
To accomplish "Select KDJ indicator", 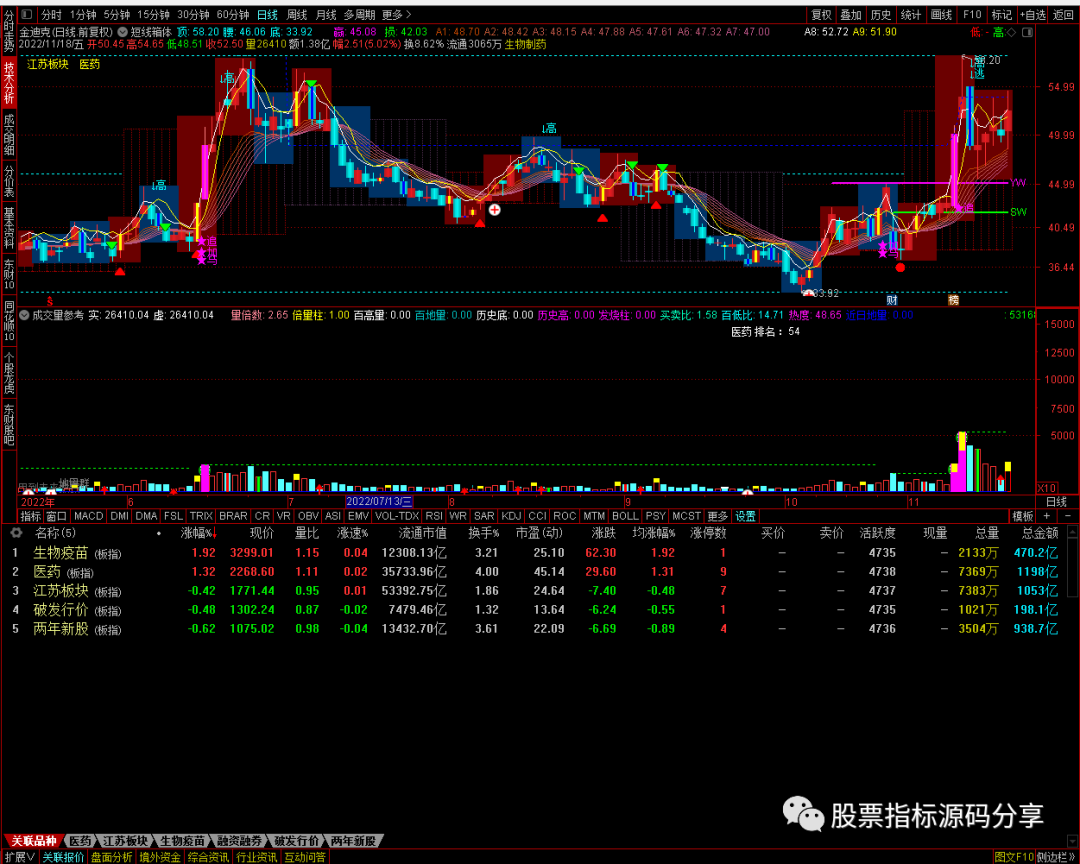I will (x=511, y=516).
